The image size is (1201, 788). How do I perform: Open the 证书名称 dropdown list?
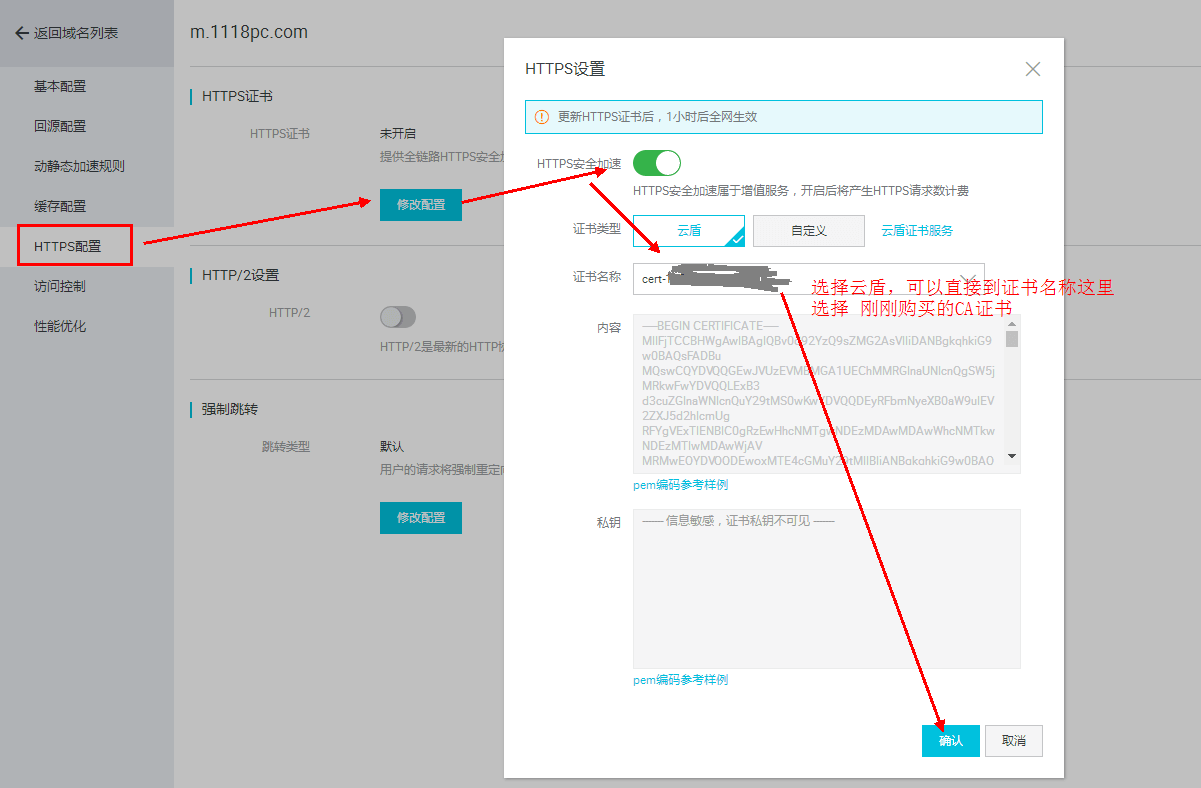click(967, 278)
